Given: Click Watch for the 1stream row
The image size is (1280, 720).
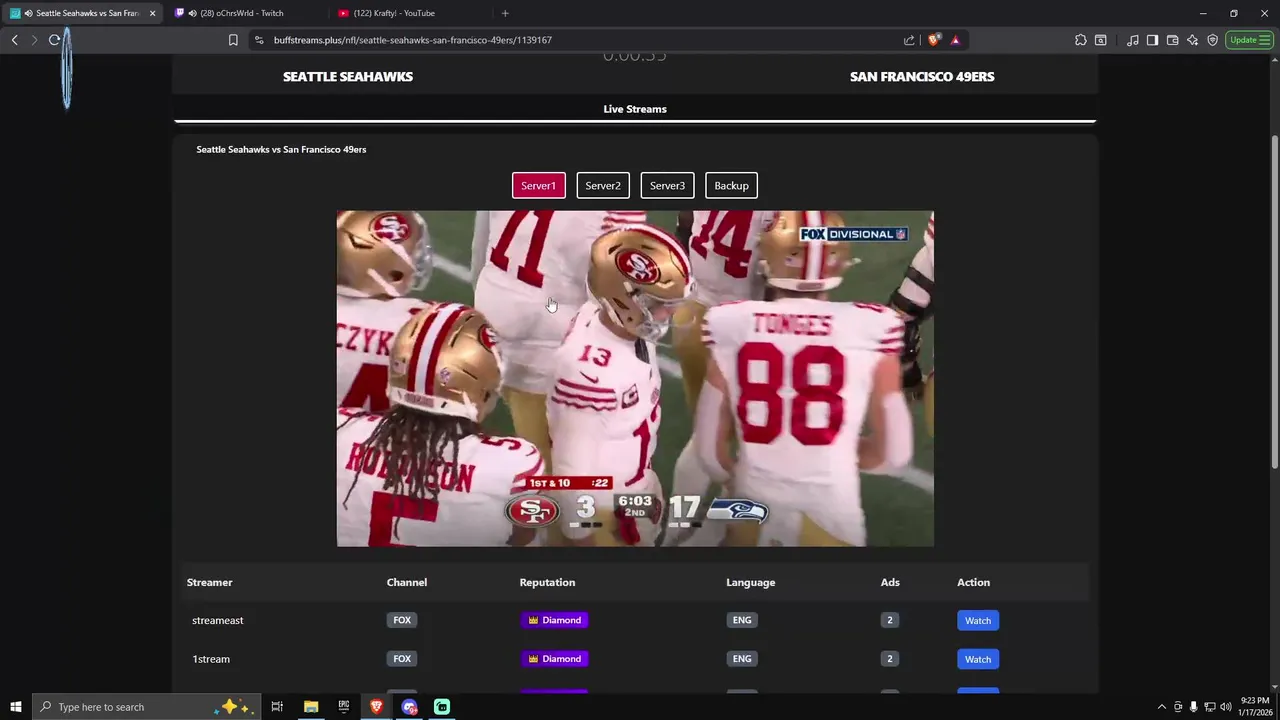Looking at the screenshot, I should coord(978,659).
